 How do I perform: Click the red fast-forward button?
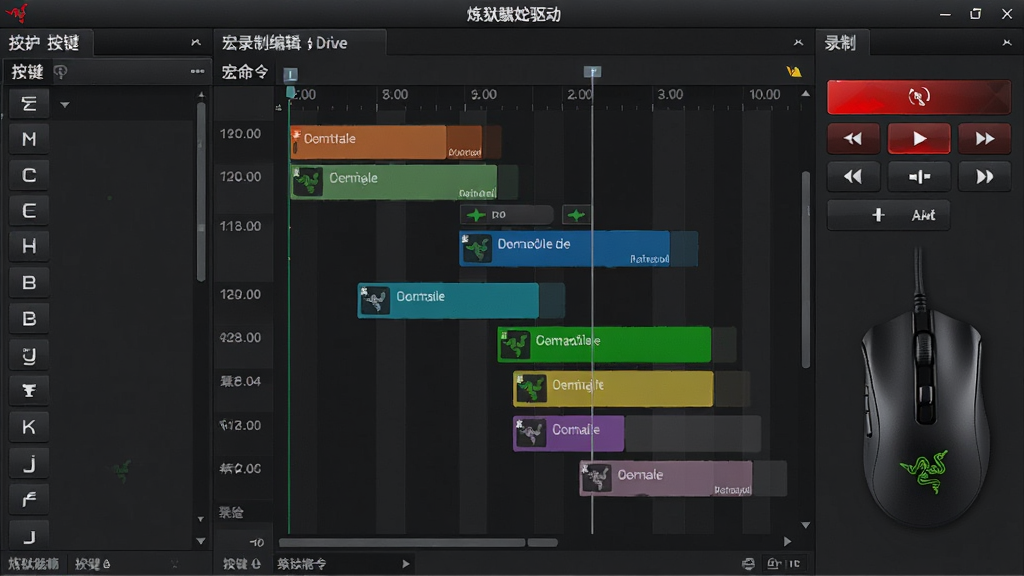pyautogui.click(x=984, y=138)
